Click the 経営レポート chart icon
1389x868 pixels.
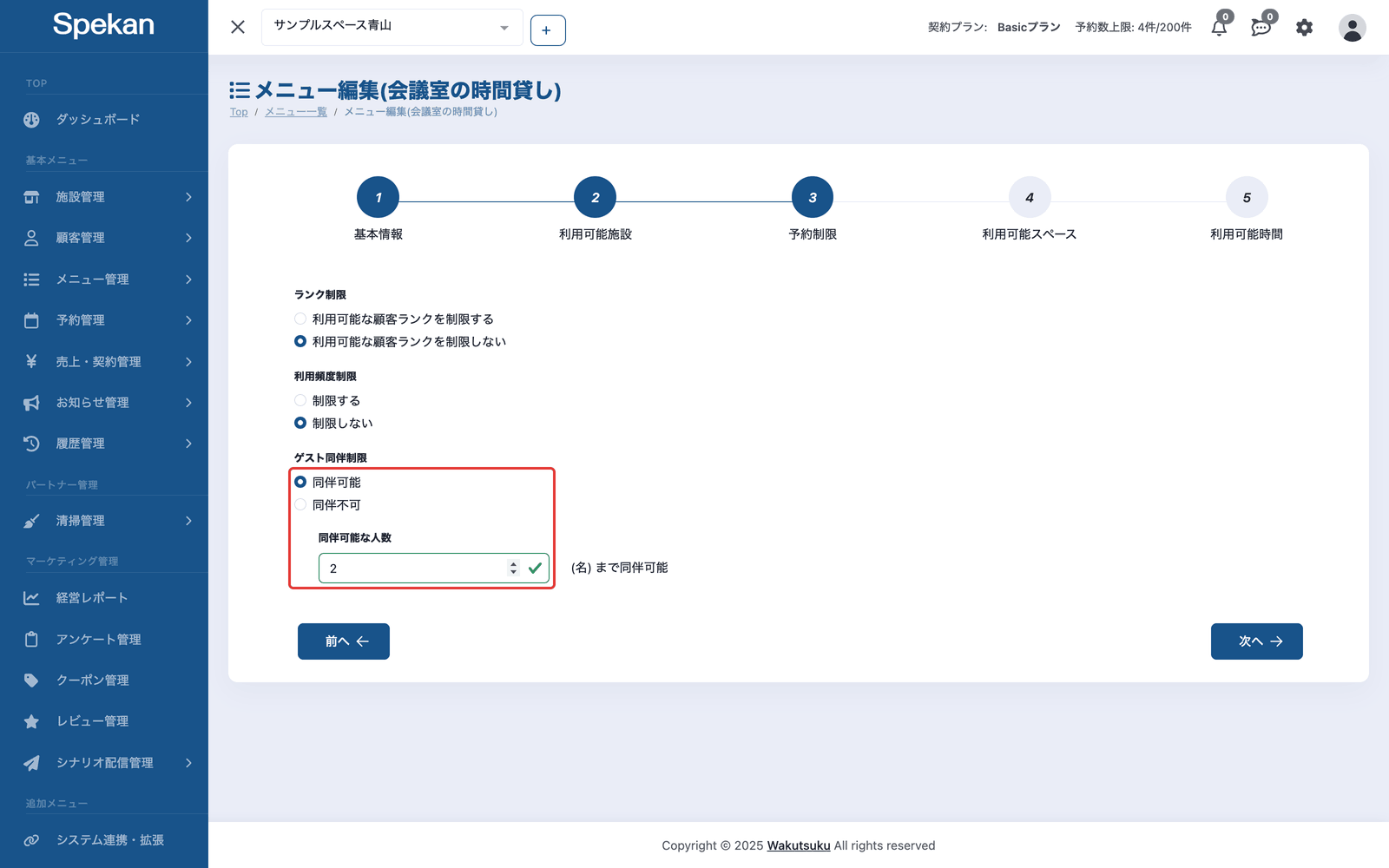31,598
